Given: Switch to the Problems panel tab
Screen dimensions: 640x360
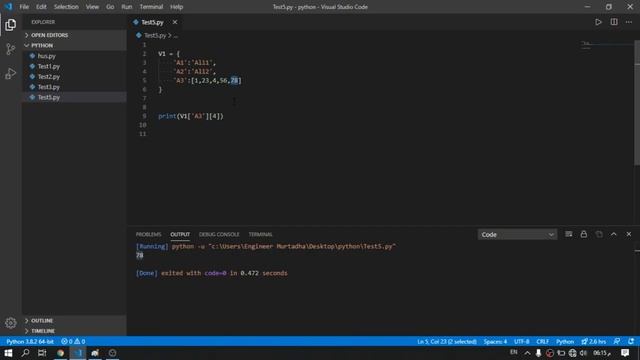Looking at the screenshot, I should point(149,234).
